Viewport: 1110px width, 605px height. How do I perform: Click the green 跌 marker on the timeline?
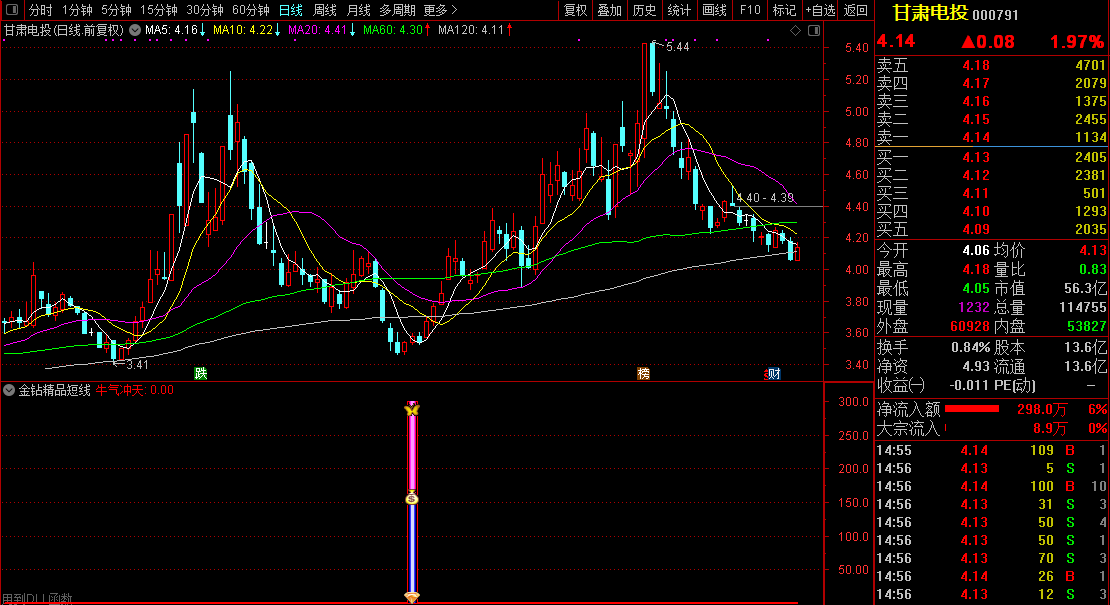click(201, 374)
